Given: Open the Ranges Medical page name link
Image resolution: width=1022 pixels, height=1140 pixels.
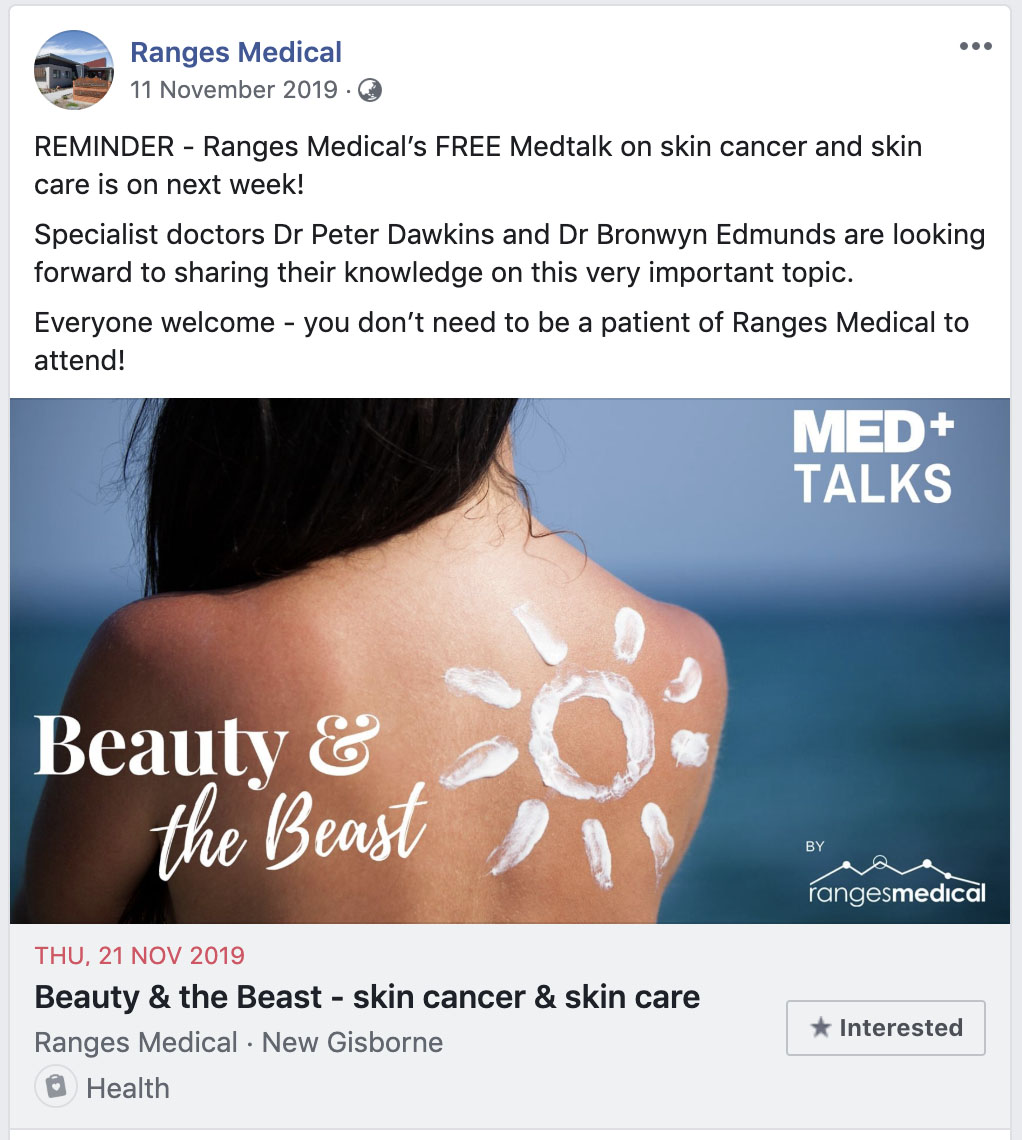Looking at the screenshot, I should pyautogui.click(x=236, y=52).
